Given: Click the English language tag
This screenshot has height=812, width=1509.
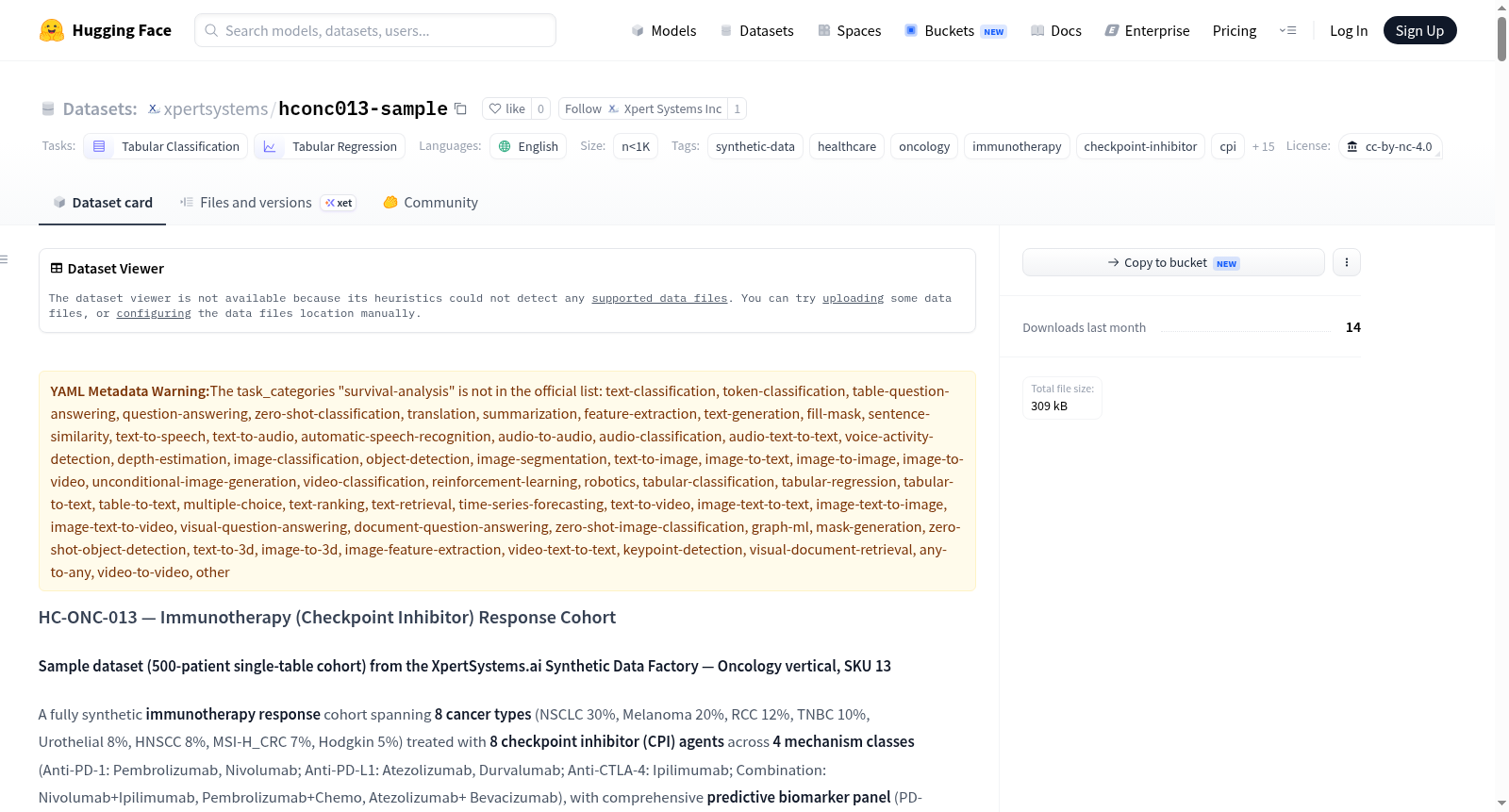Looking at the screenshot, I should pos(528,146).
